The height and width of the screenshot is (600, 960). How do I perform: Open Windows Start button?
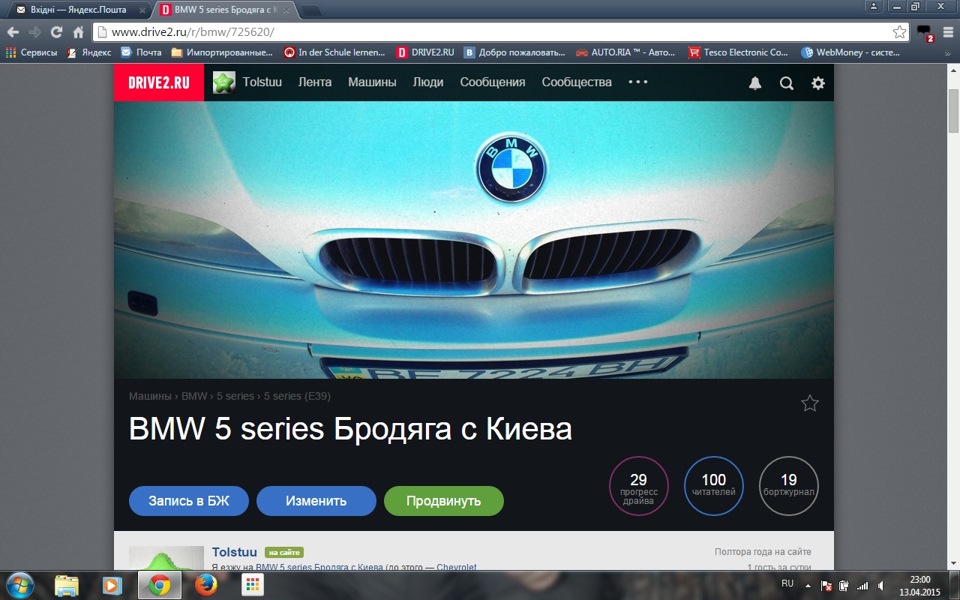(20, 585)
